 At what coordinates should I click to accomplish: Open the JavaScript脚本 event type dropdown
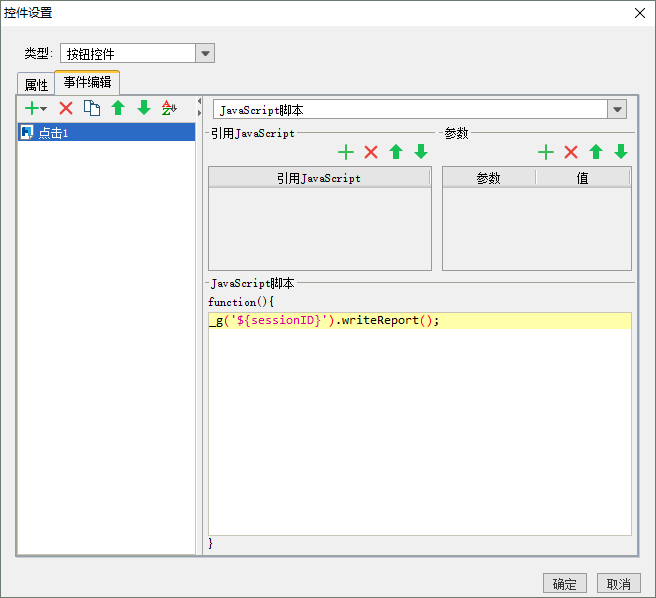pyautogui.click(x=617, y=110)
